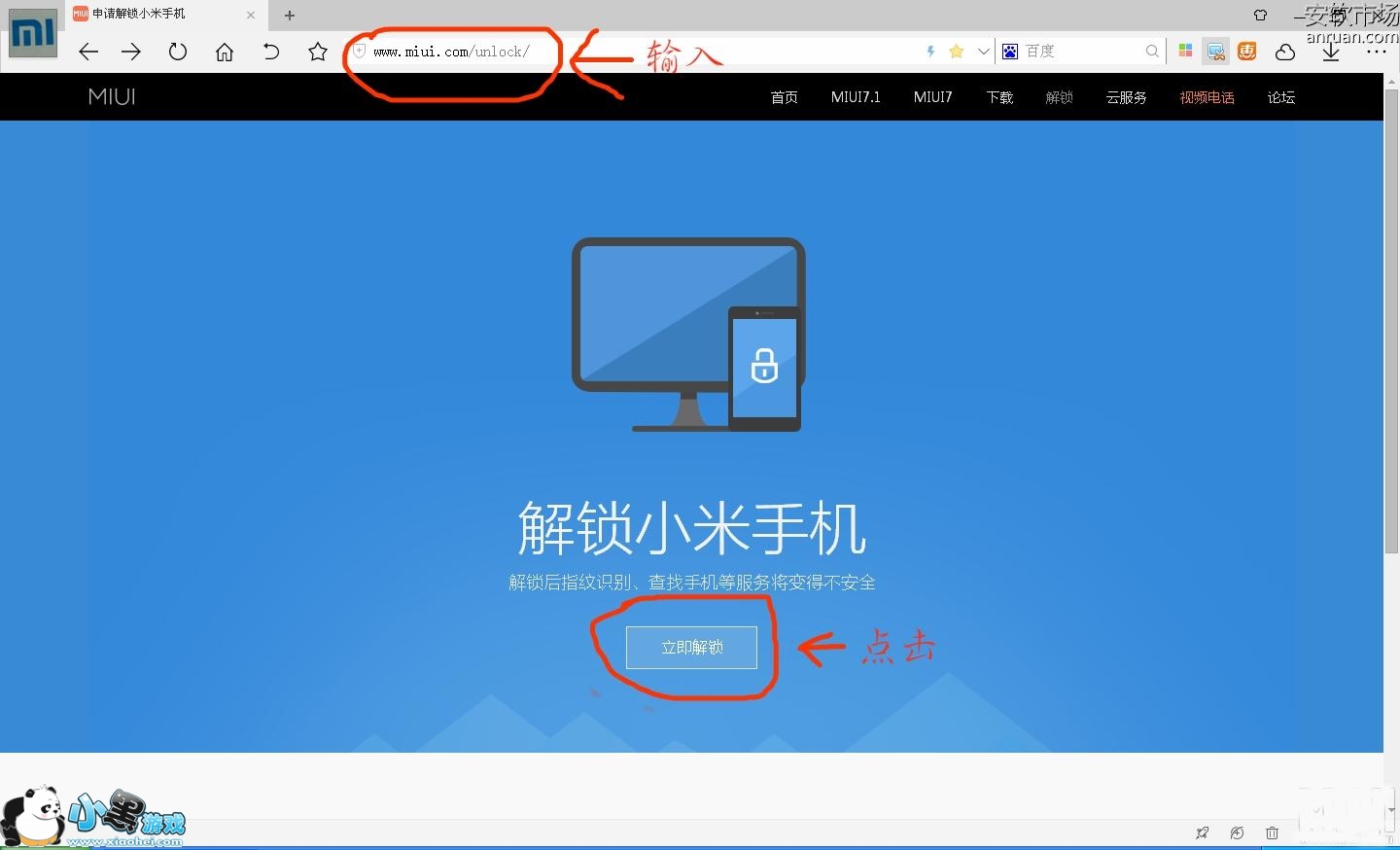The height and width of the screenshot is (850, 1400).
Task: Open favorites with the outlined star icon
Action: pos(318,52)
